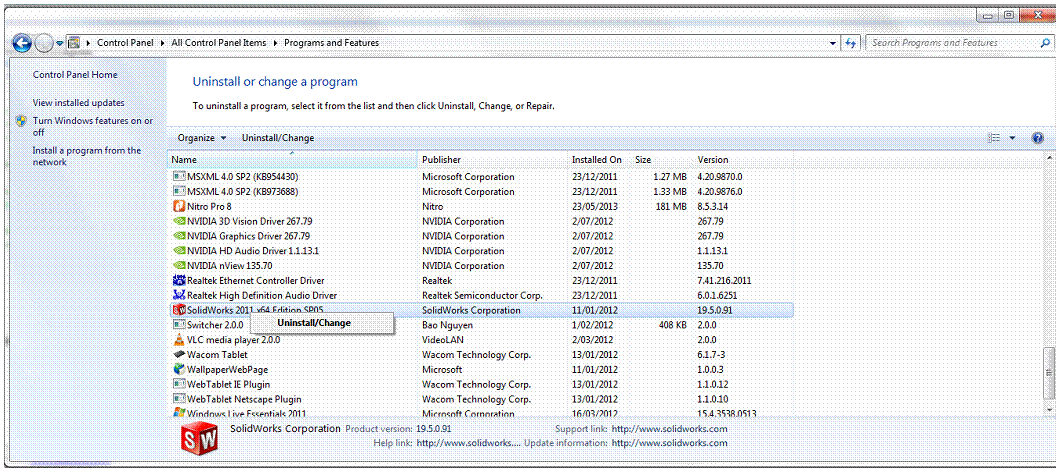Select VLC media player 2.0.0 name
Viewport: 1056px width, 470px height.
234,340
